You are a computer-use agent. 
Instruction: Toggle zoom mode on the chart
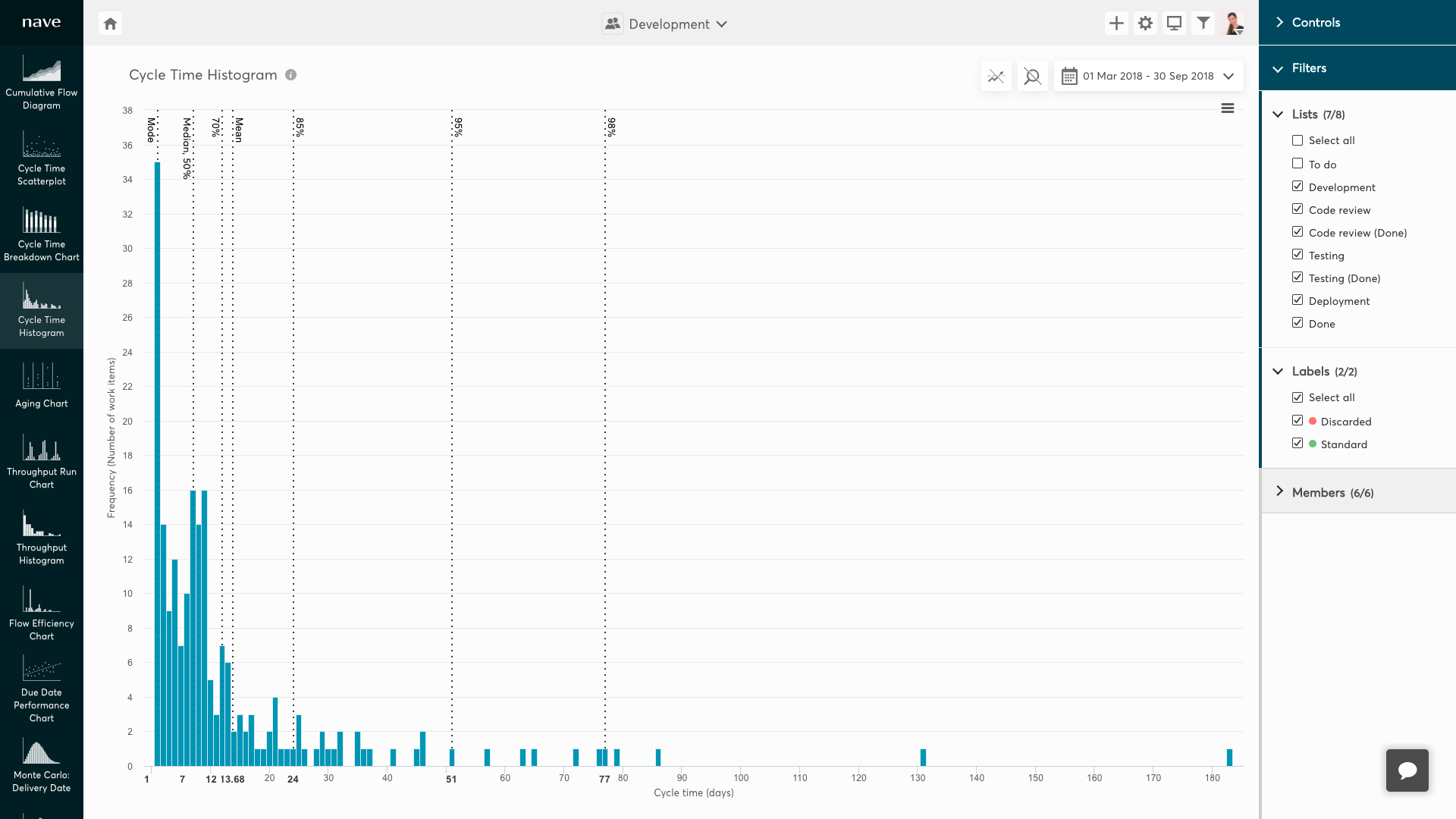(x=1032, y=76)
